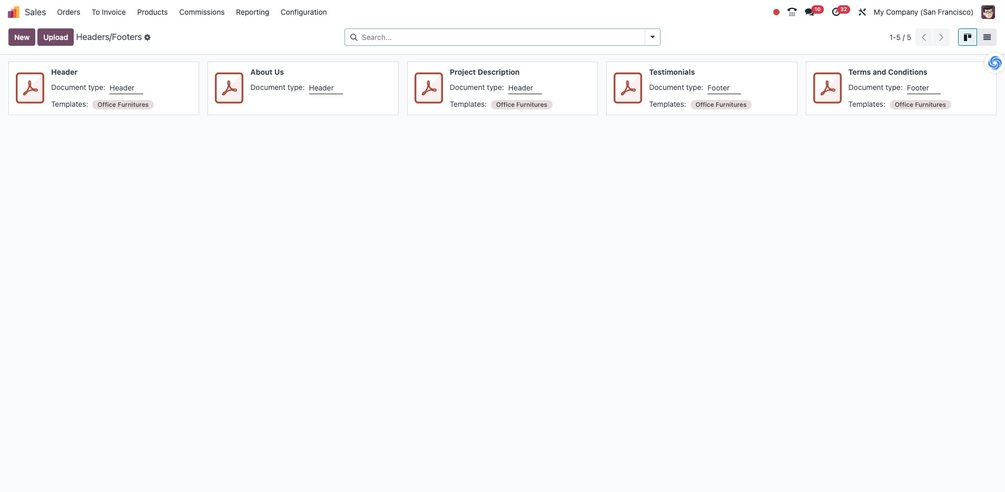Click the PDF icon on Project Description card
This screenshot has height=492, width=1005.
point(429,88)
